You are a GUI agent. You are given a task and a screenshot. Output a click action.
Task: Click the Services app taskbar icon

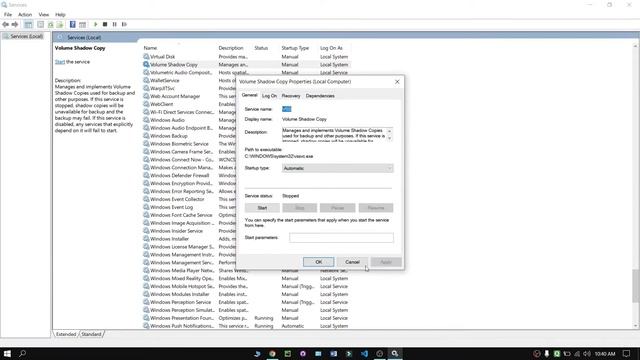(395, 353)
